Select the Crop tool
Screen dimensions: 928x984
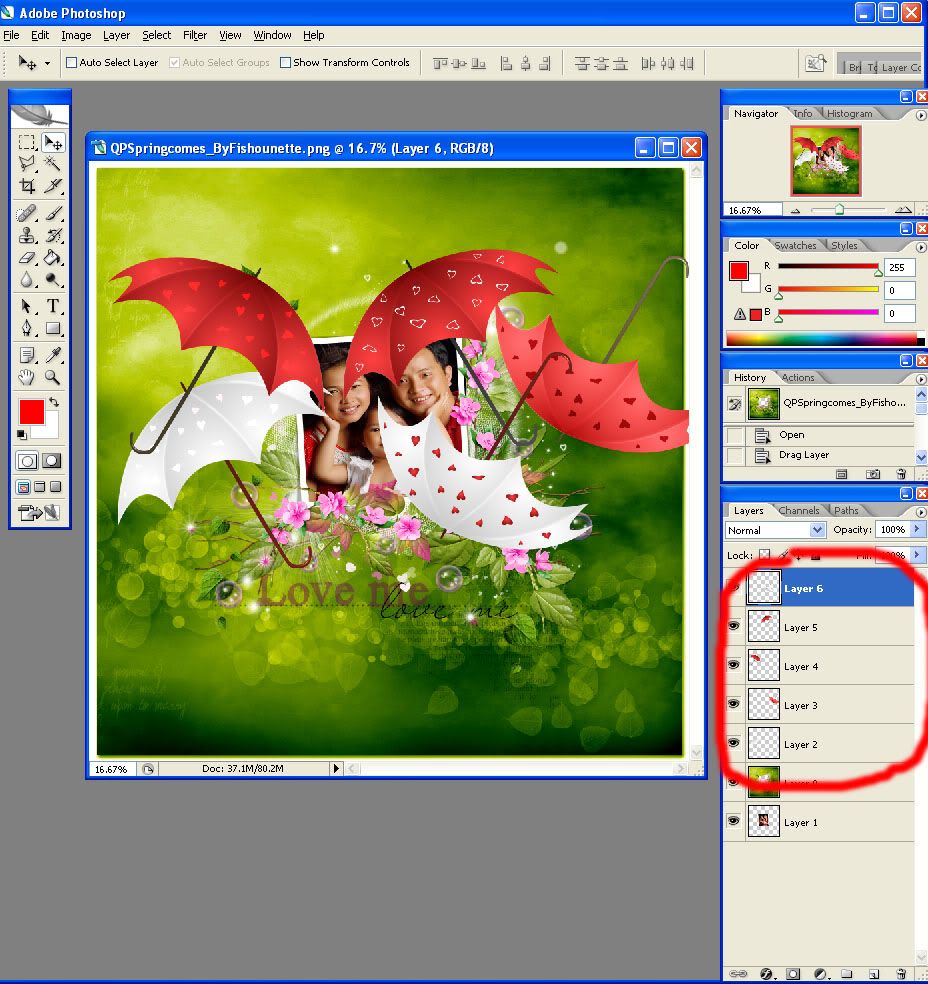28,186
